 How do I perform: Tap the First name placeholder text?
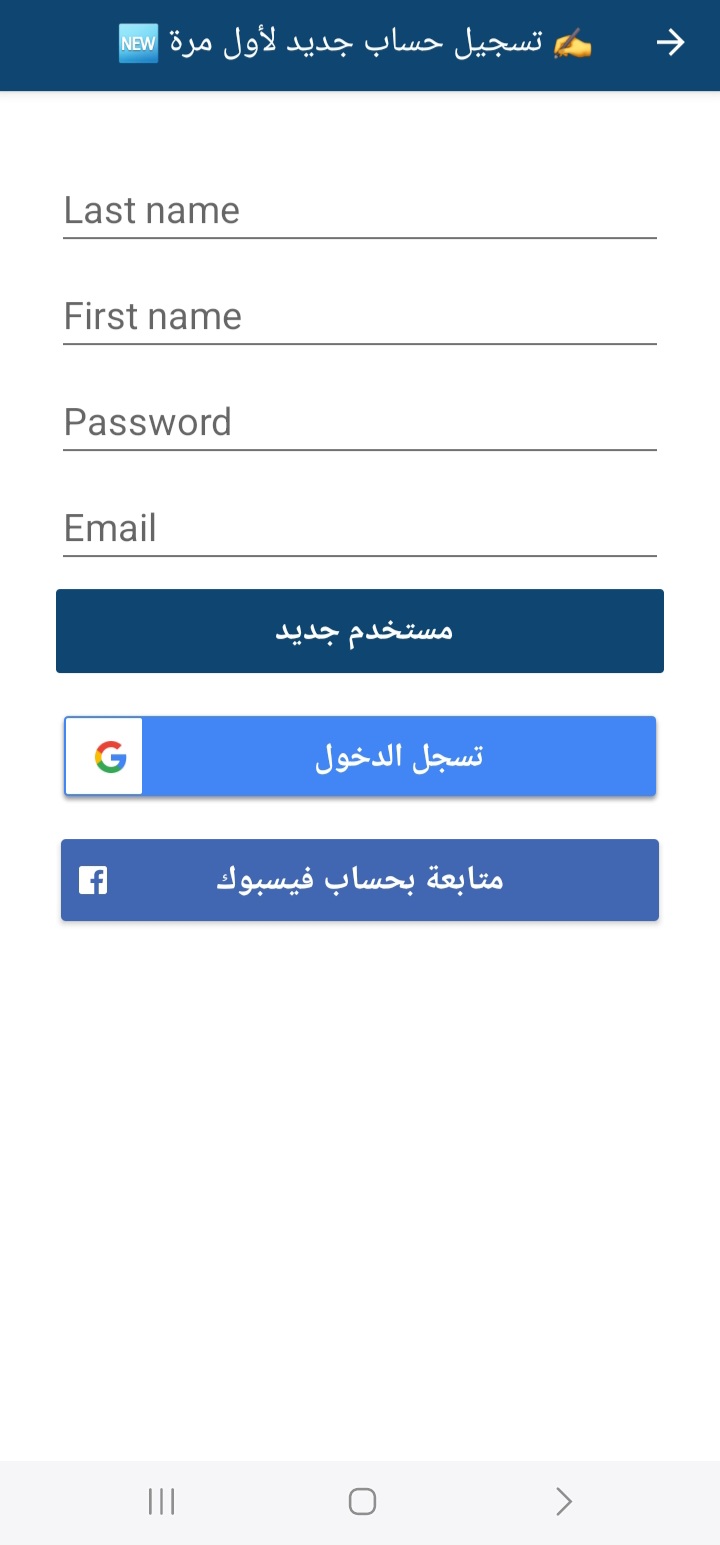(153, 316)
